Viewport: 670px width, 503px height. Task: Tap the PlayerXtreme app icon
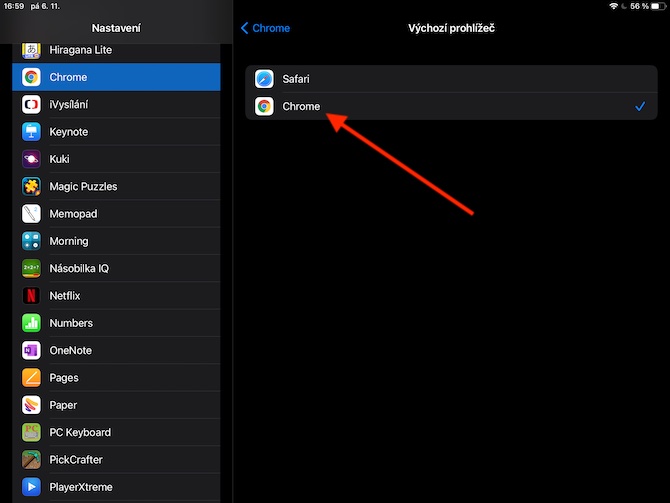31,487
